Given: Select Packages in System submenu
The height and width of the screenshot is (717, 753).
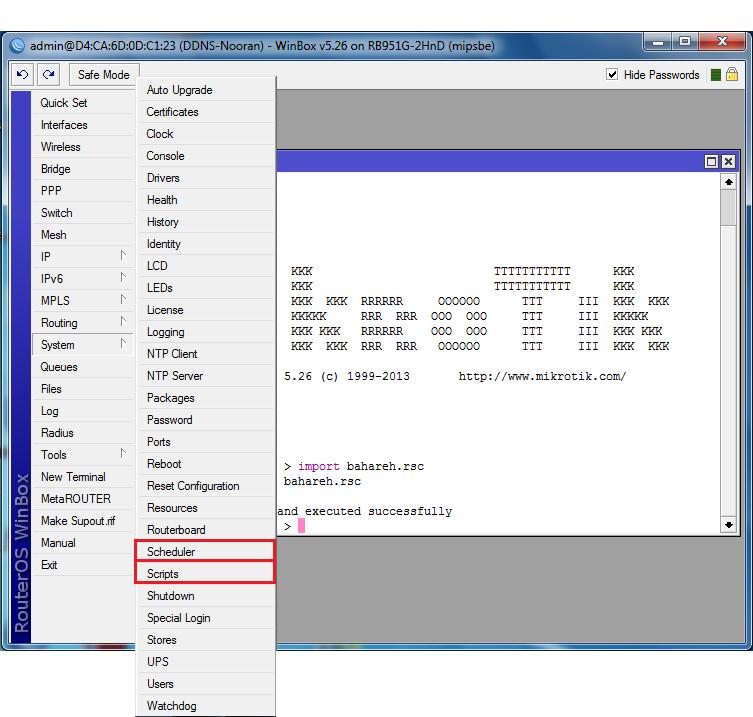Looking at the screenshot, I should coord(206,398).
